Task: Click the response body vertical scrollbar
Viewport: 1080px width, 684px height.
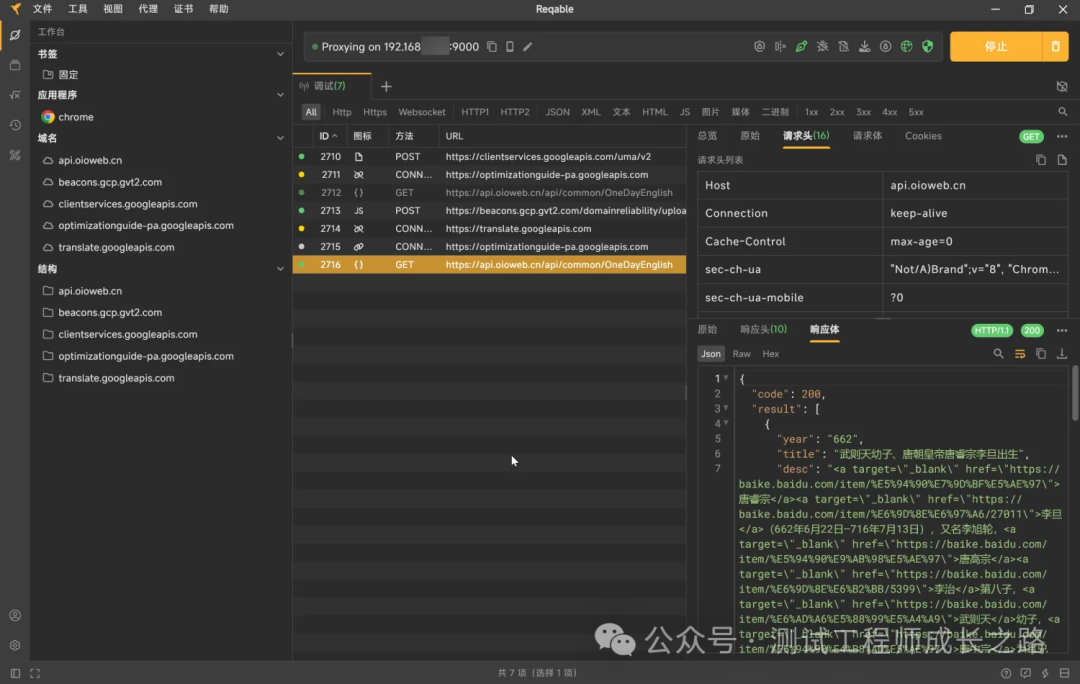Action: pyautogui.click(x=1074, y=394)
